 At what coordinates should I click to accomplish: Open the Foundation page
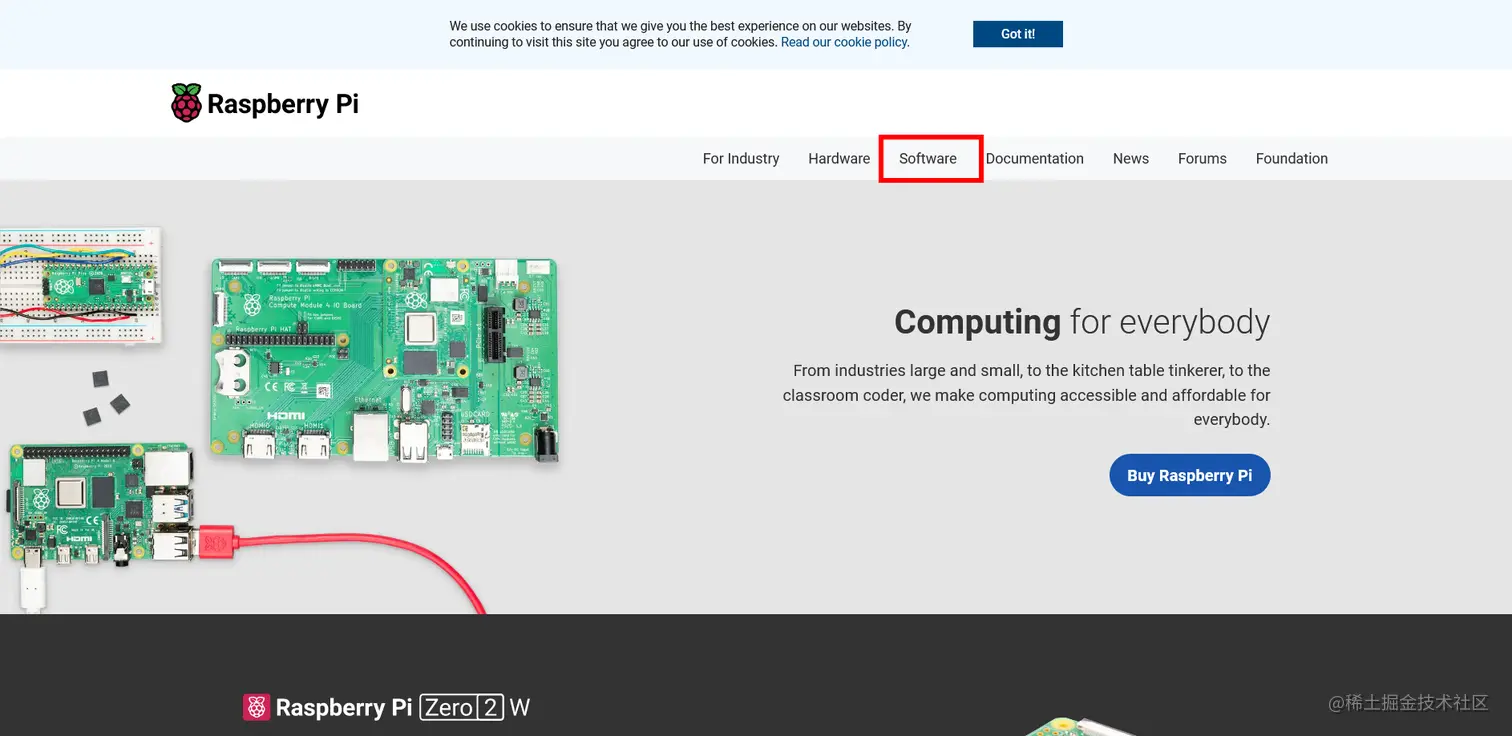click(1292, 158)
